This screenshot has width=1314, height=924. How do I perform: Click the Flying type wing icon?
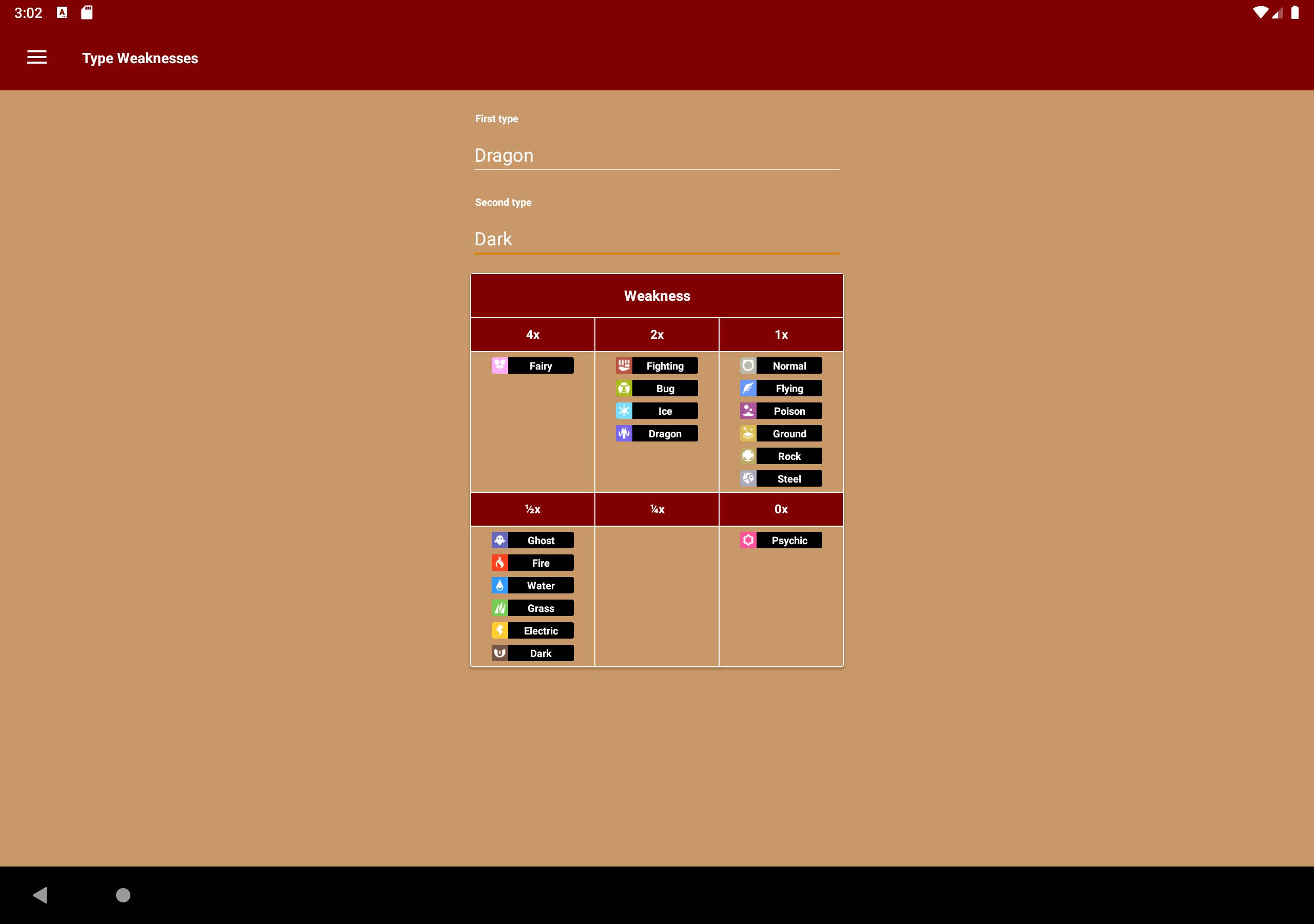coord(748,388)
